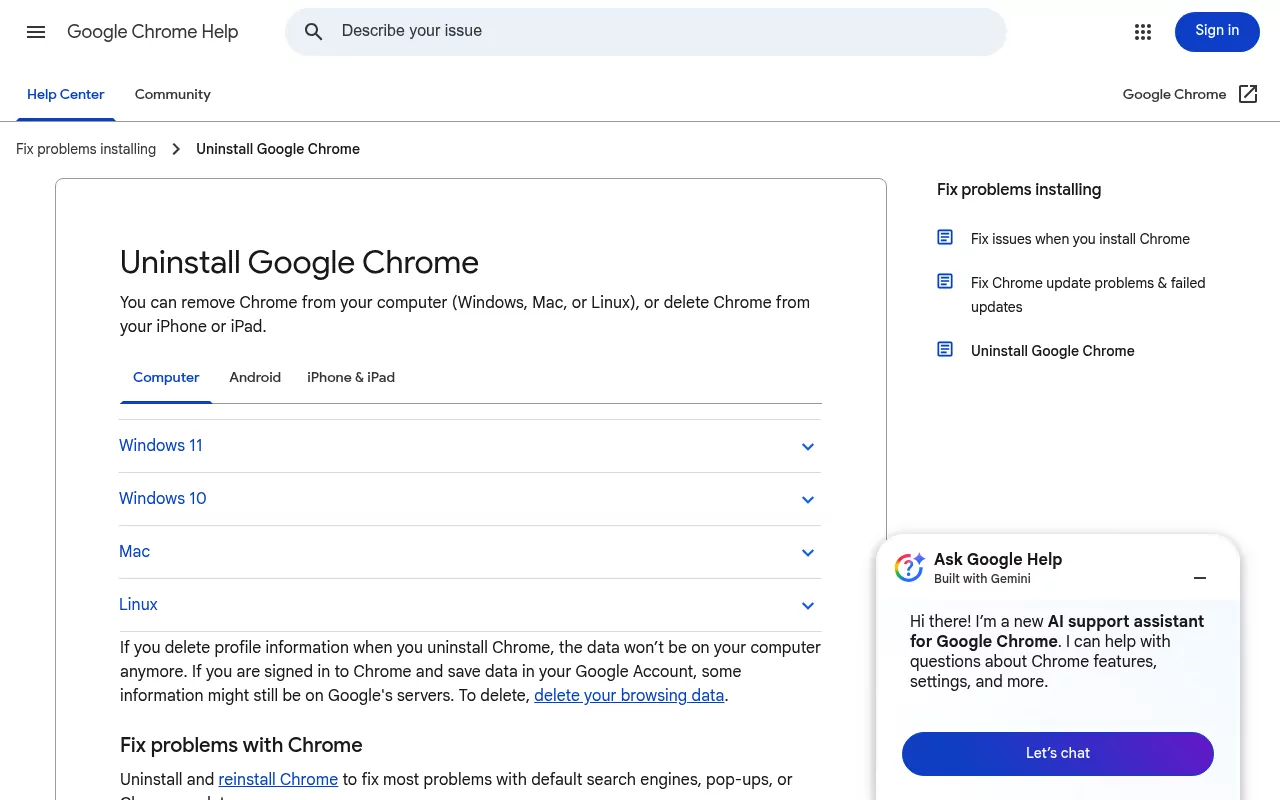
Task: Click the Ask Google Help title text
Action: tap(998, 560)
